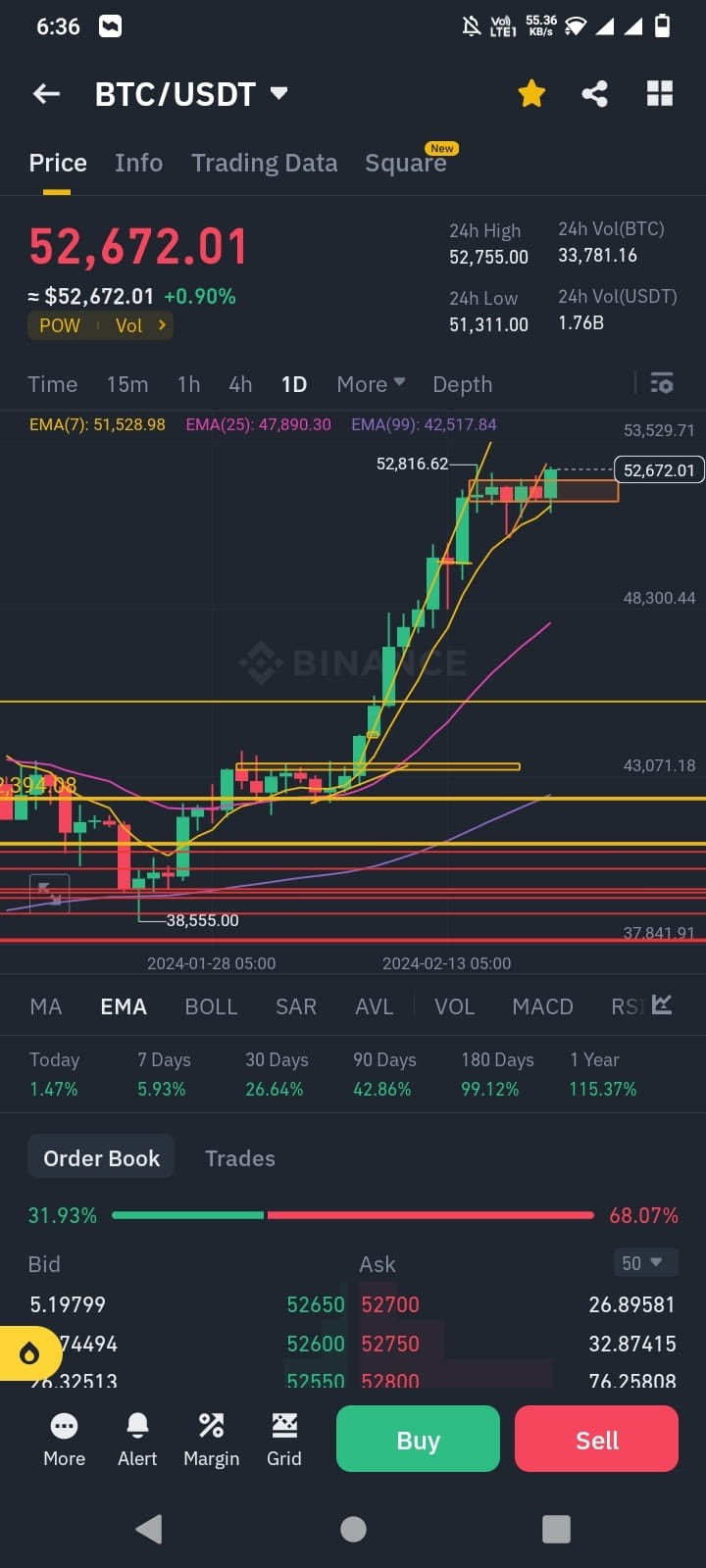Image resolution: width=706 pixels, height=1568 pixels.
Task: Select the 1h chart interval
Action: pyautogui.click(x=188, y=384)
